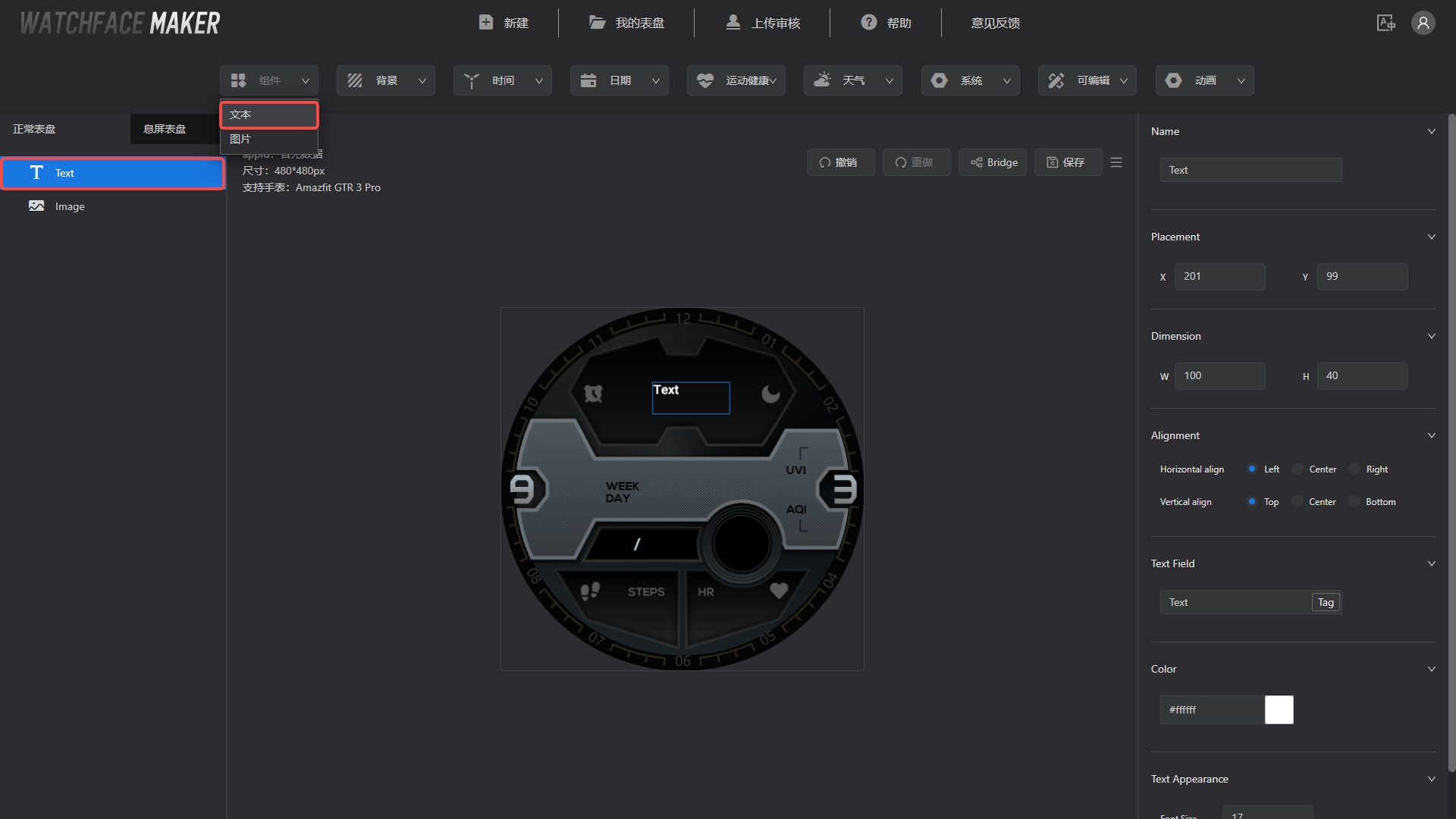The height and width of the screenshot is (819, 1456).
Task: Click the help question mark icon
Action: pos(868,23)
